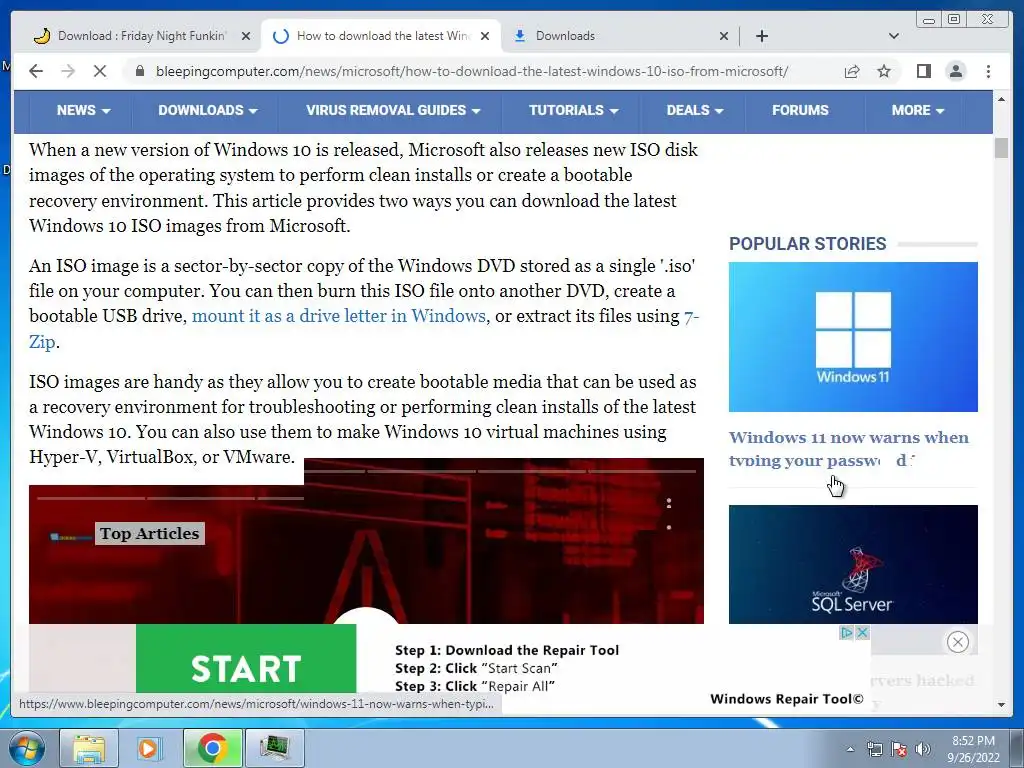This screenshot has height=768, width=1024.
Task: Click the AdChoices triangle icon
Action: tap(846, 633)
